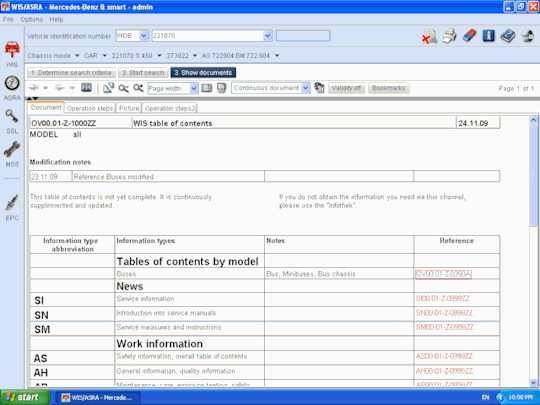Click the document scrollbar up arrow

tap(533, 120)
